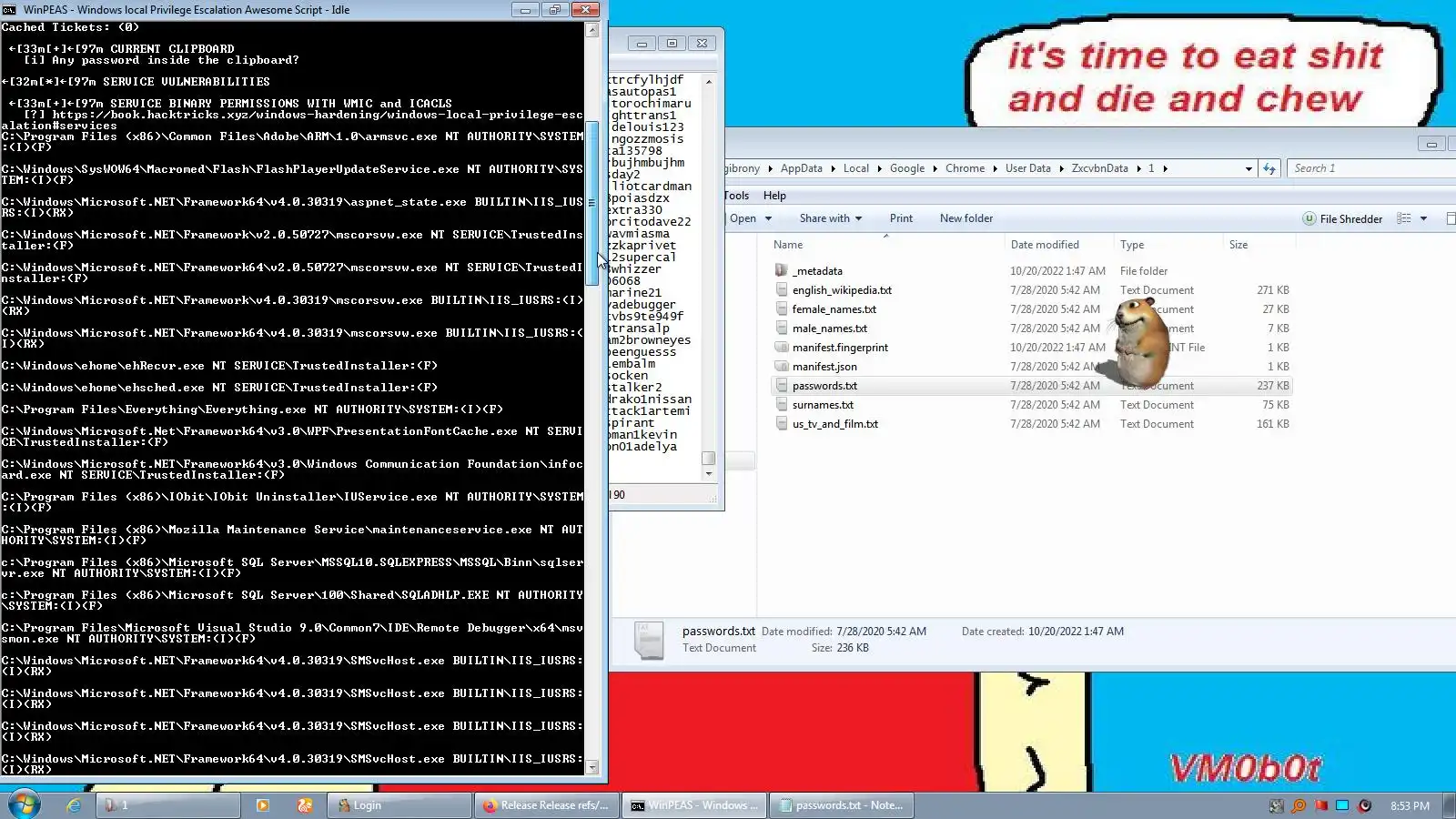Click the User Data breadcrumb segment
The width and height of the screenshot is (1456, 819).
1027,168
